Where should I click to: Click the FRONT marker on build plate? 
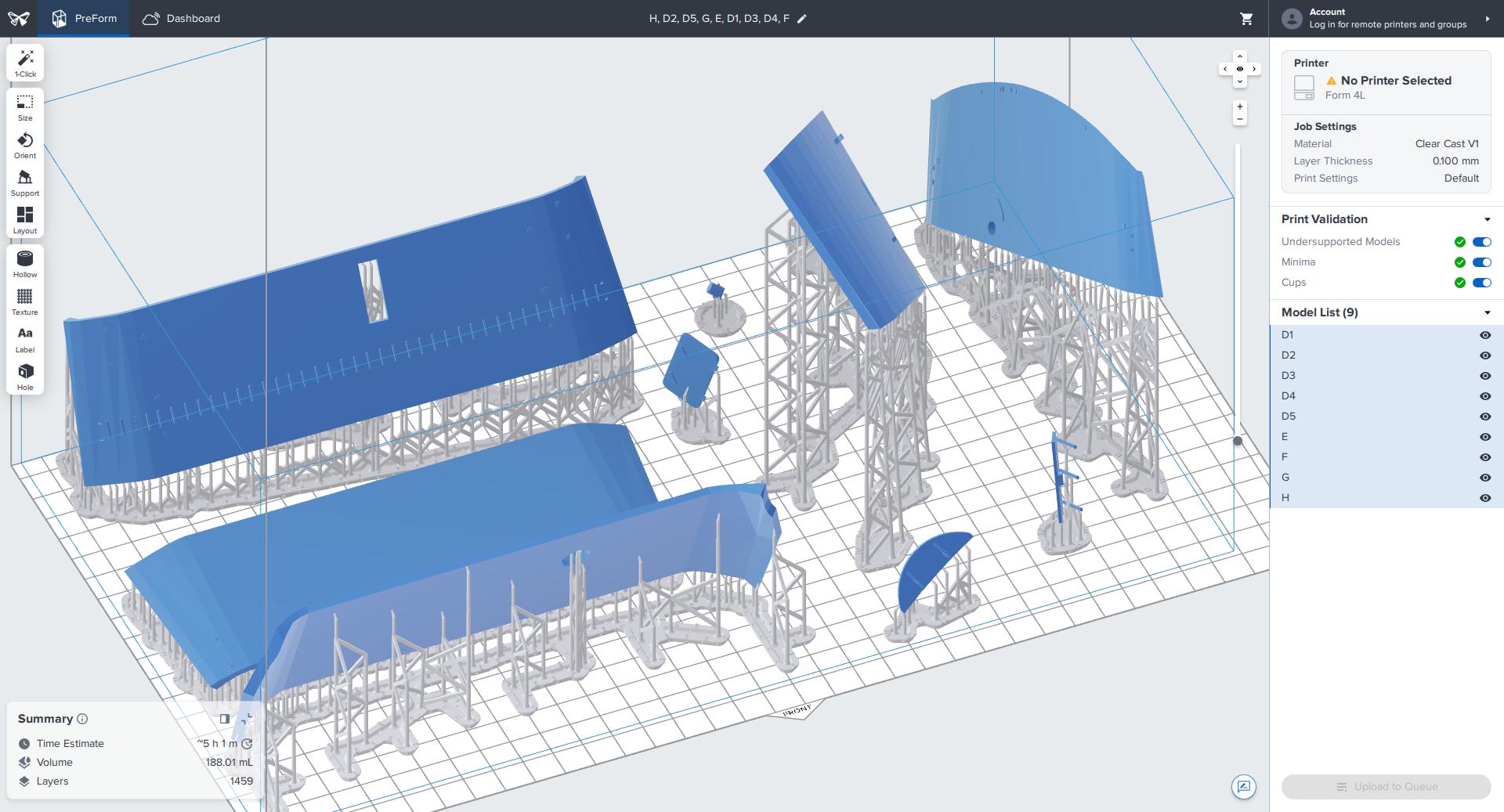797,711
